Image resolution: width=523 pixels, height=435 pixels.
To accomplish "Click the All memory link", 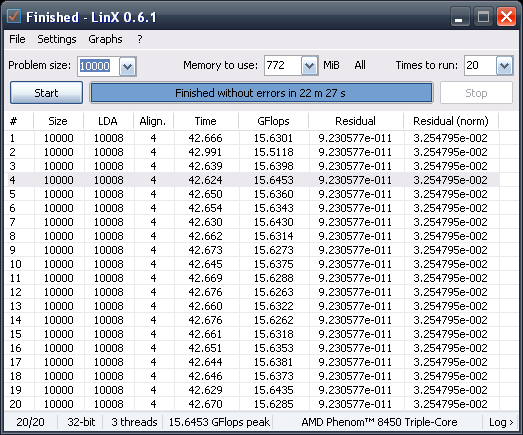I will tap(360, 65).
